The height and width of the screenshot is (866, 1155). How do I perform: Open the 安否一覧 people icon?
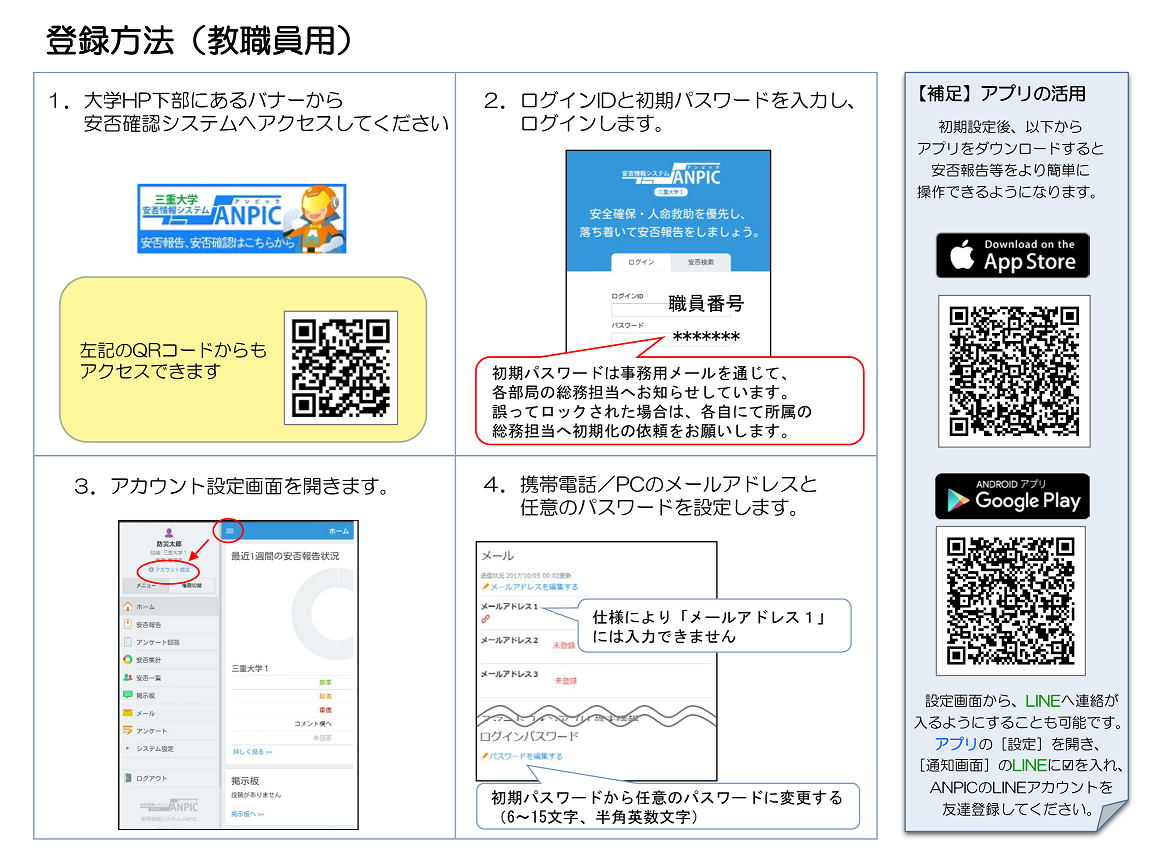127,678
